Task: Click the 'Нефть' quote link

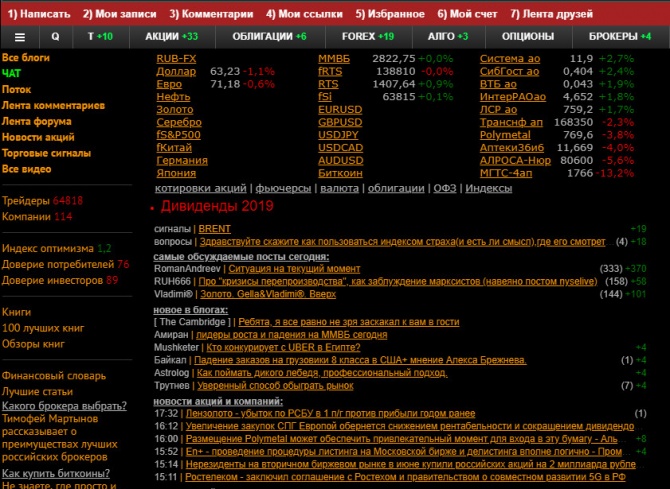Action: point(173,97)
